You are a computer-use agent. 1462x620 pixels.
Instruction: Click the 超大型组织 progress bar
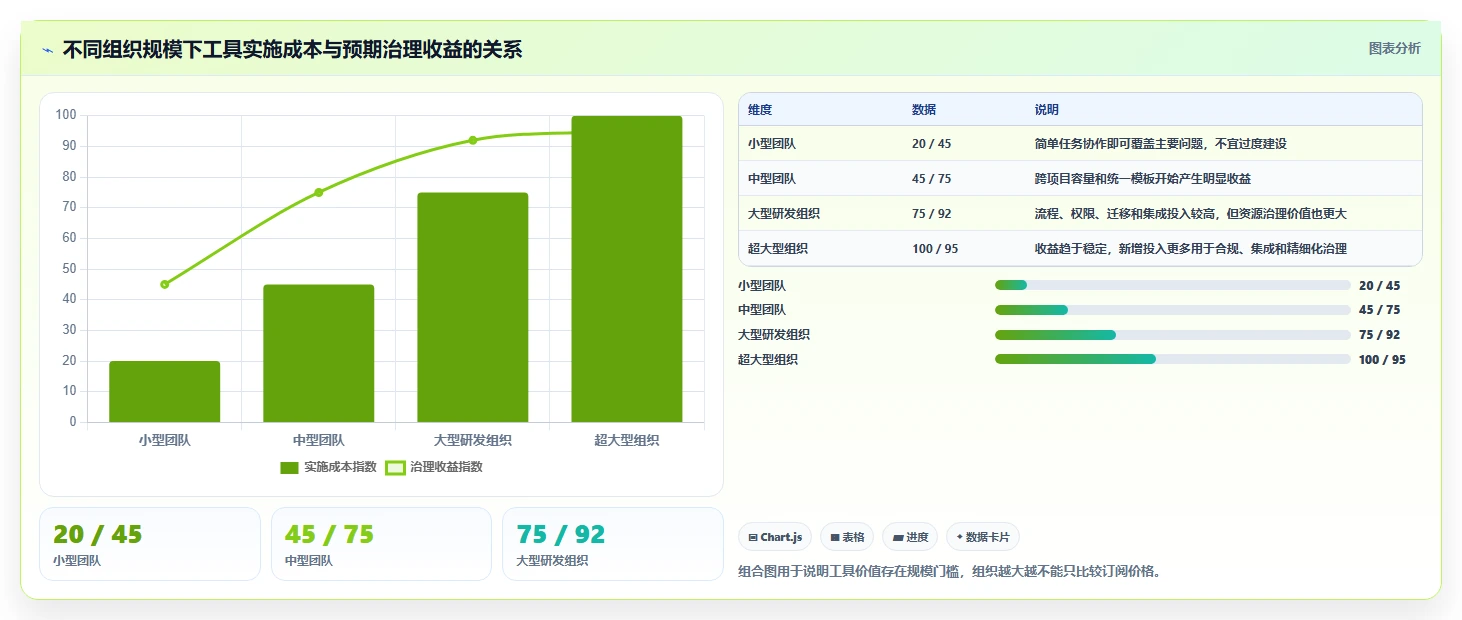click(x=1173, y=359)
